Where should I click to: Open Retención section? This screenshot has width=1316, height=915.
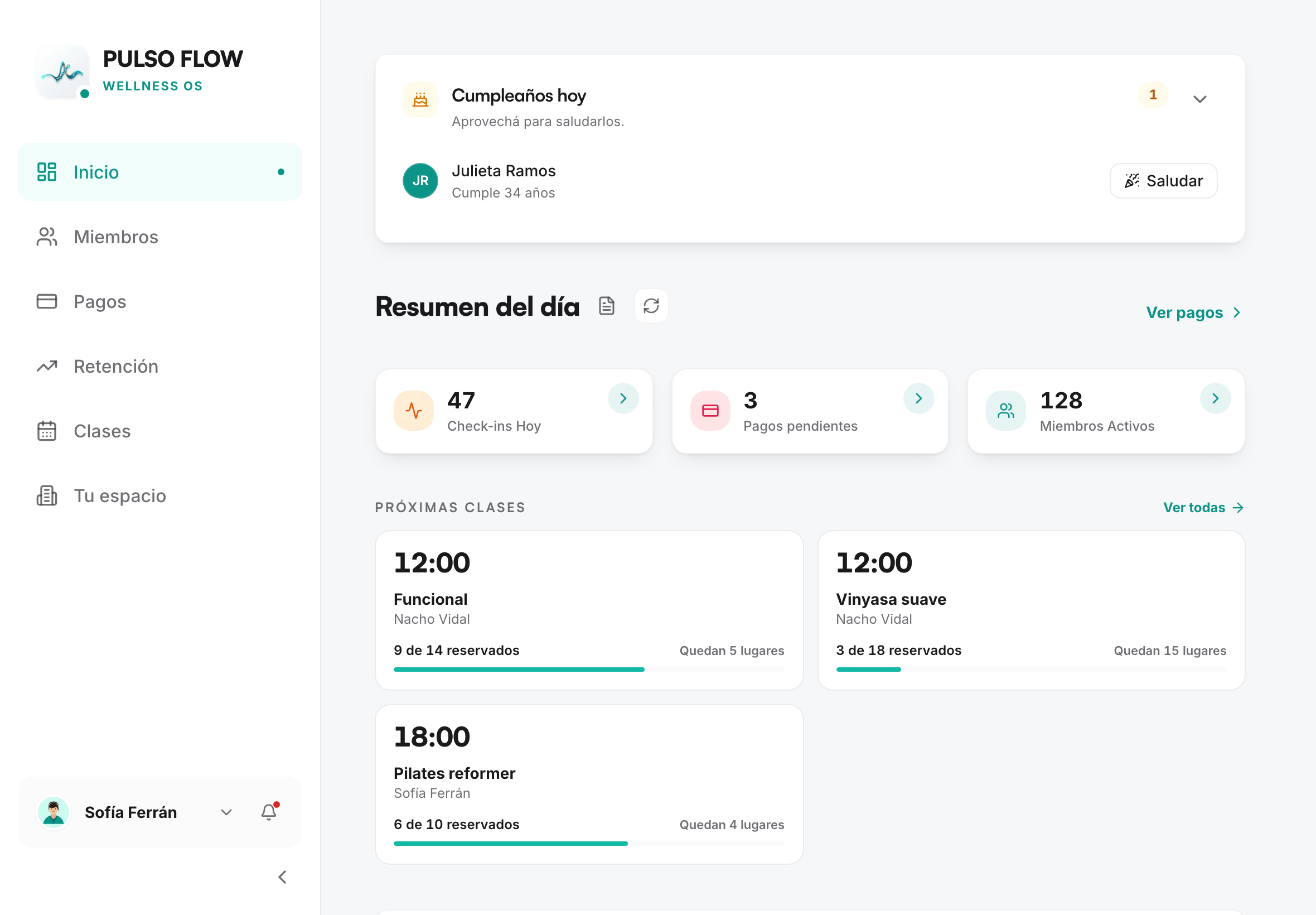pyautogui.click(x=160, y=367)
